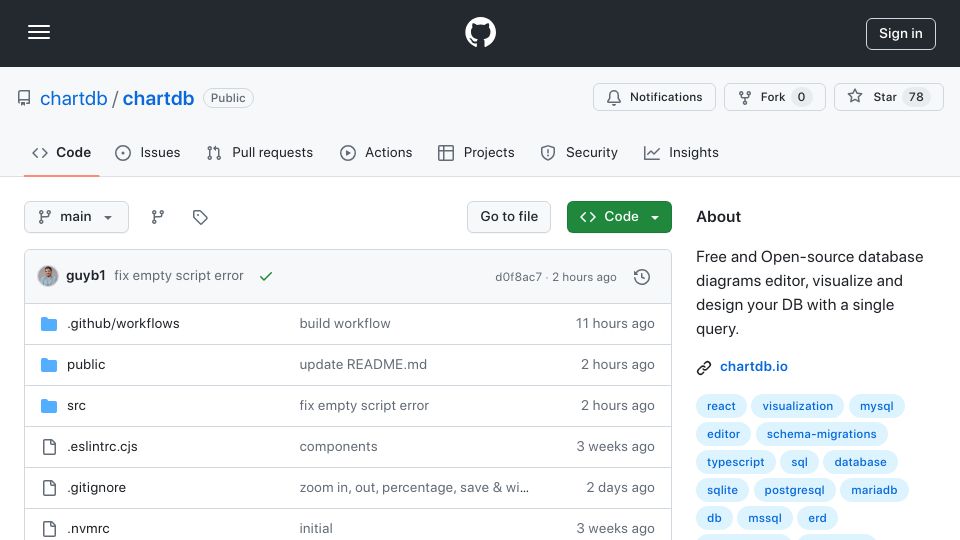The height and width of the screenshot is (540, 960).
Task: Click the .eslintrc.cjs file icon
Action: point(49,447)
